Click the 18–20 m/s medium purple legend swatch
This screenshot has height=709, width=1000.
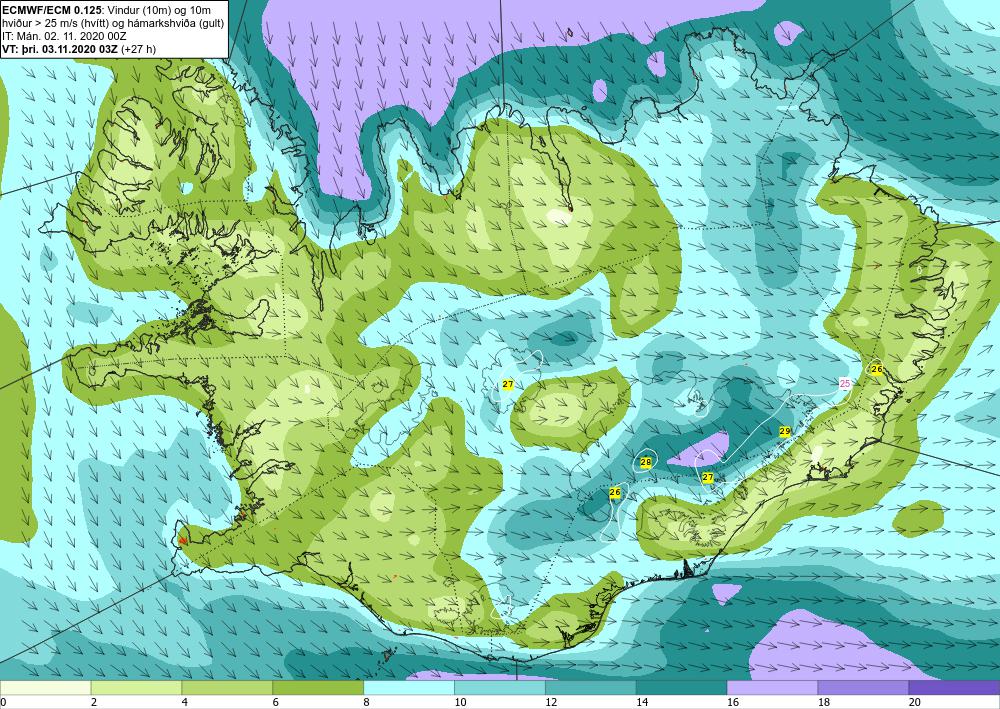(863, 688)
